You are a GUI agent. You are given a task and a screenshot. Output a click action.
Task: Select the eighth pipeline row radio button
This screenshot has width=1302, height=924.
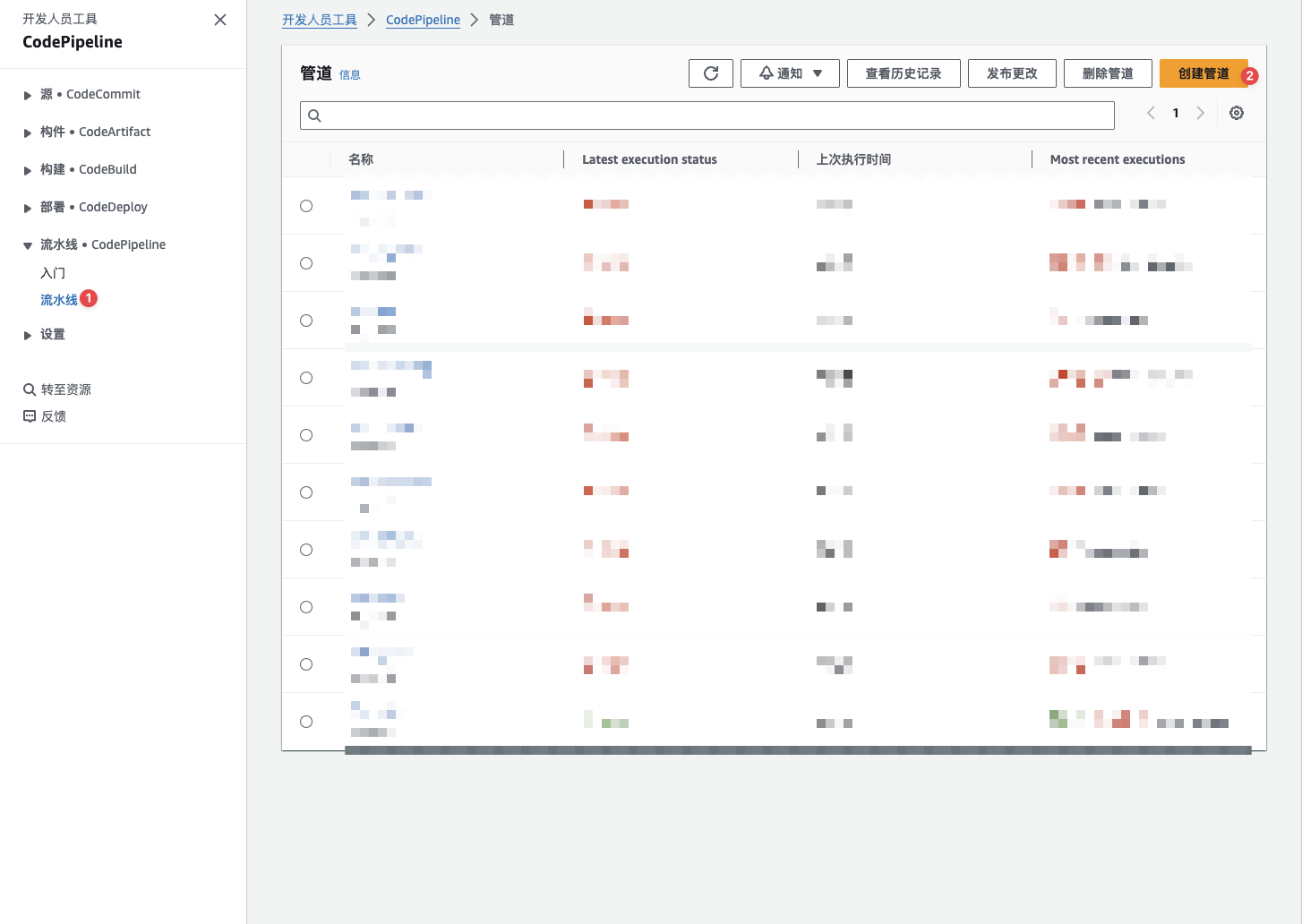306,607
